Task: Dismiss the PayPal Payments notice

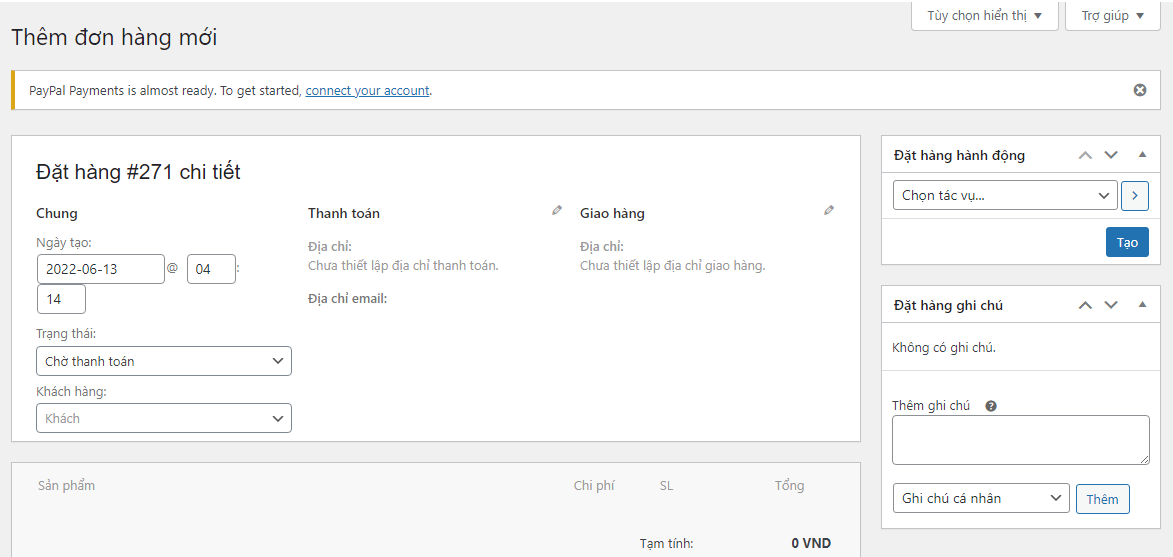Action: point(1140,90)
